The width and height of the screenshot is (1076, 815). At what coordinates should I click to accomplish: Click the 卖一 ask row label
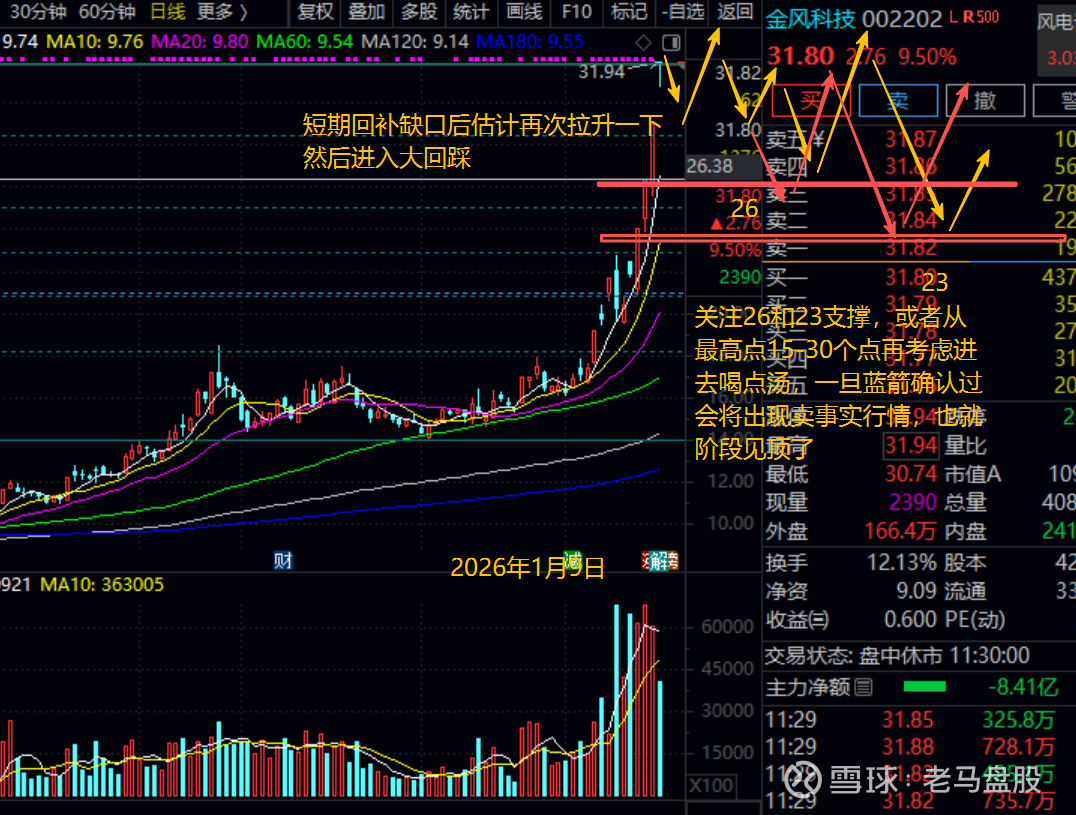786,248
